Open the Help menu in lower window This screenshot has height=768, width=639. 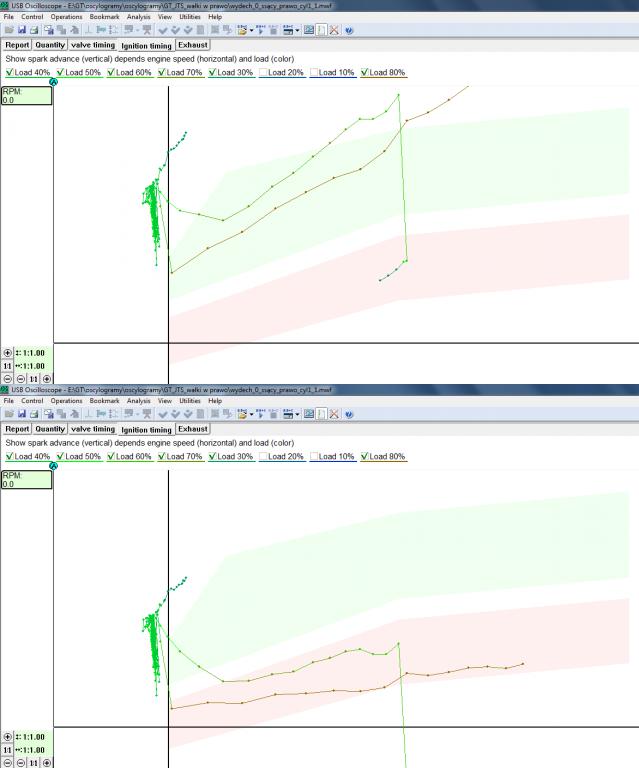click(x=215, y=401)
